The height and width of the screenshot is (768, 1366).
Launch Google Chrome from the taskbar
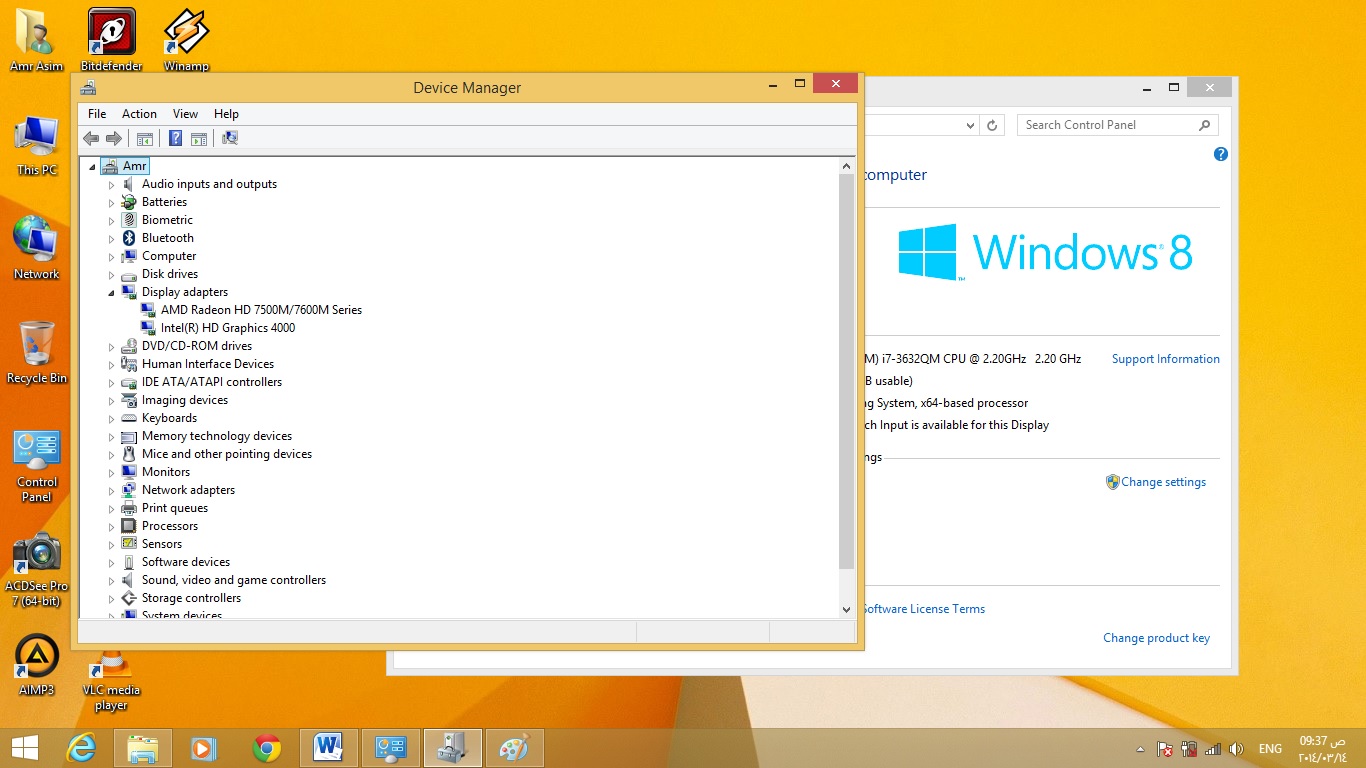click(267, 748)
